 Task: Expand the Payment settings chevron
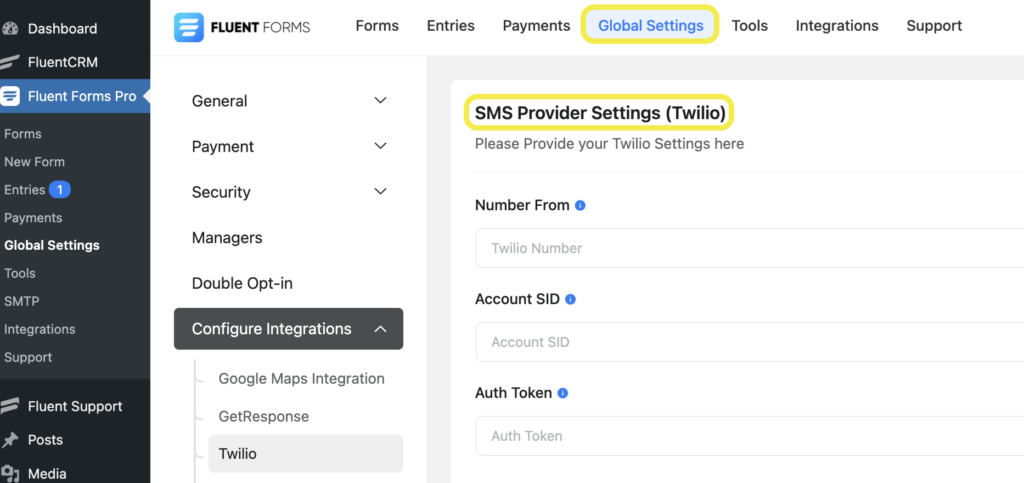[x=380, y=146]
